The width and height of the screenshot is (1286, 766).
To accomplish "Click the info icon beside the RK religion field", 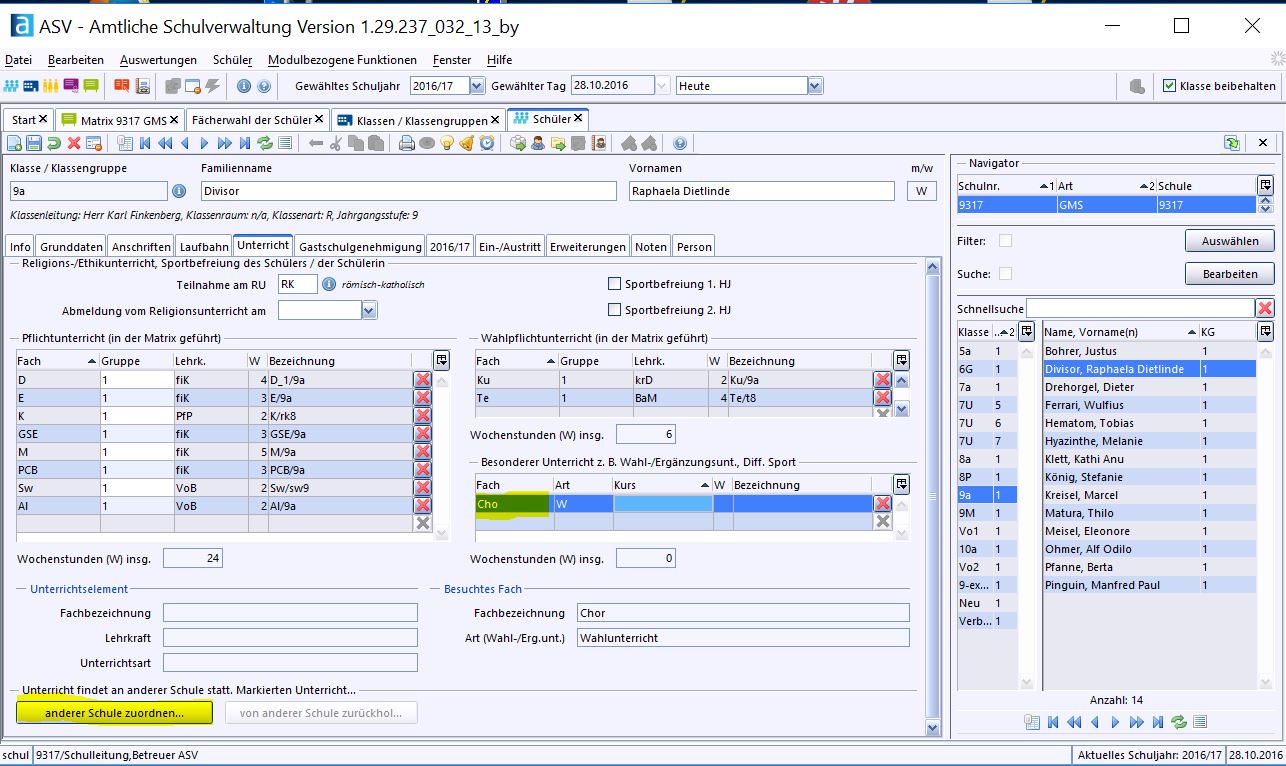I will tap(329, 284).
